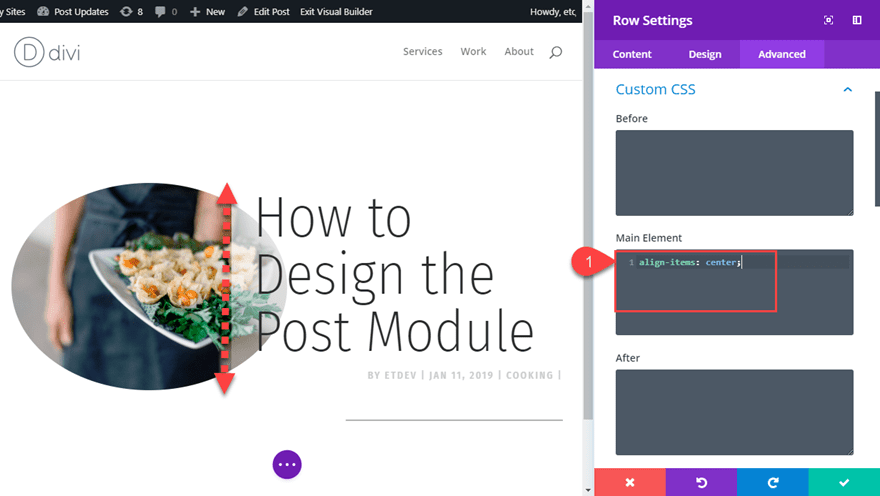880x496 pixels.
Task: Open Post Updates in admin bar
Action: tap(73, 11)
